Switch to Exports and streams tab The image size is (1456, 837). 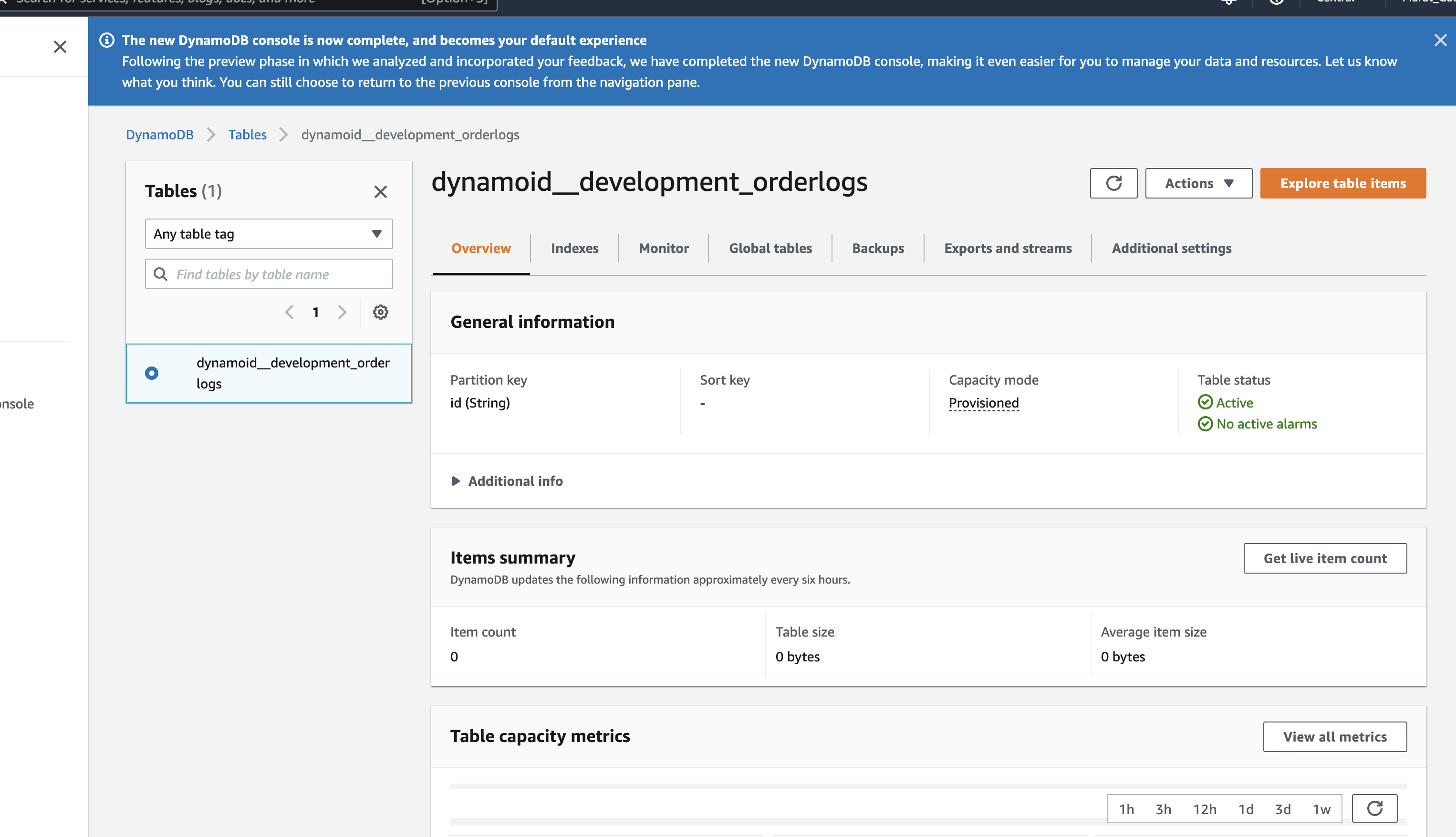click(x=1007, y=248)
